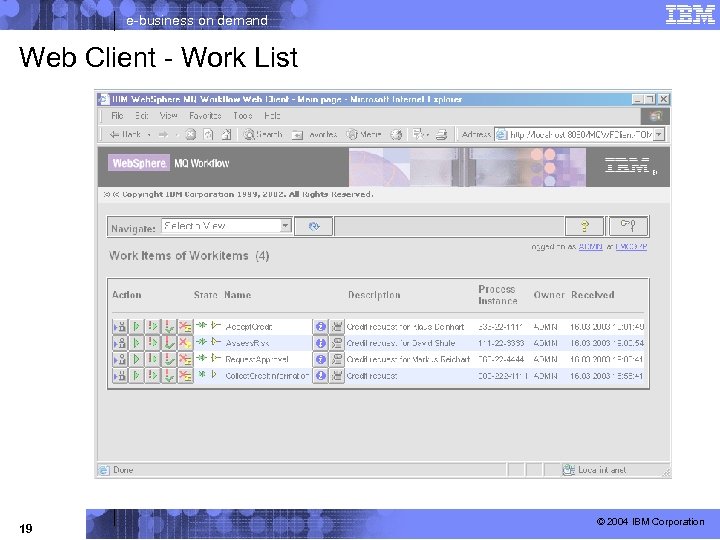Click the monitor icon beside CollectCreditInformation description

(x=337, y=376)
